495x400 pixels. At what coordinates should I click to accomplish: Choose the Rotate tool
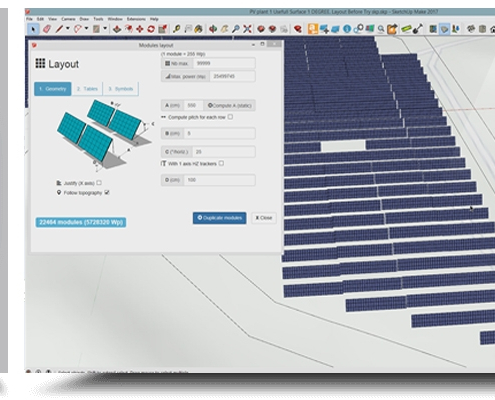(151, 29)
